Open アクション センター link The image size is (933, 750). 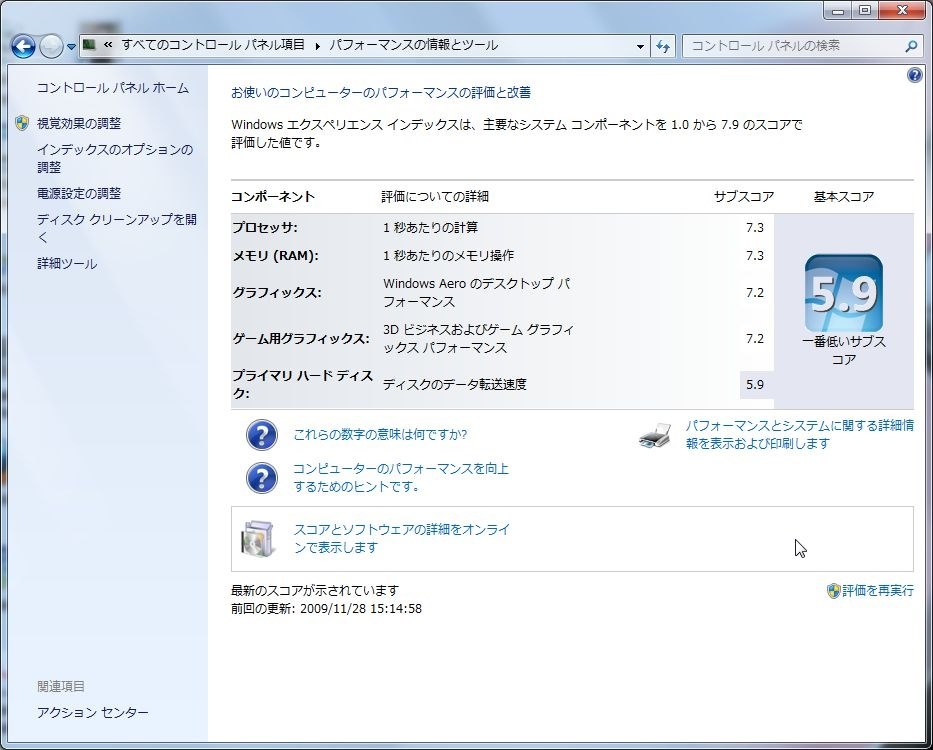[x=93, y=712]
